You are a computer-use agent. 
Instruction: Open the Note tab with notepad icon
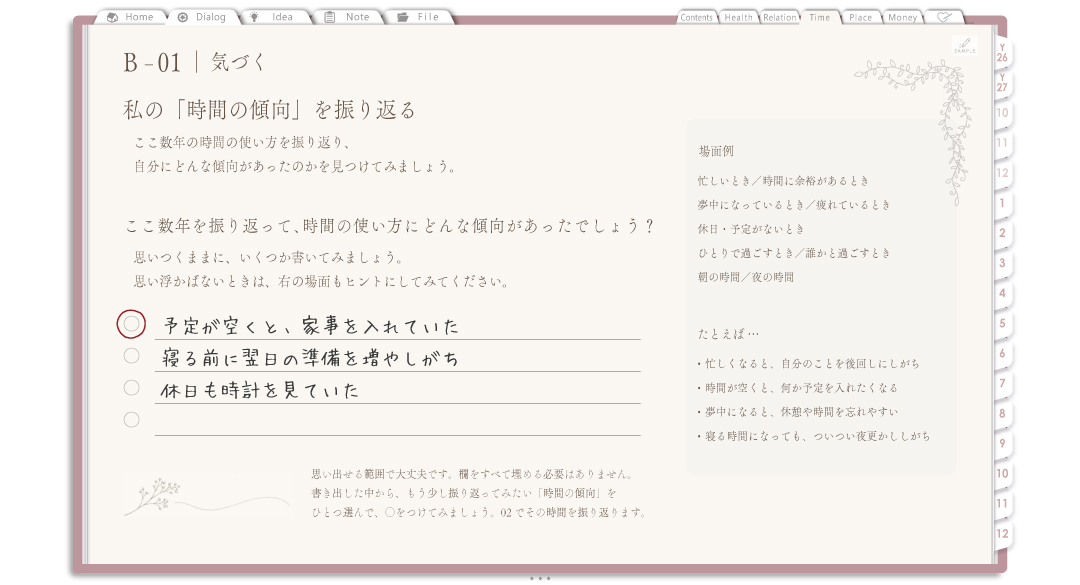(x=348, y=17)
